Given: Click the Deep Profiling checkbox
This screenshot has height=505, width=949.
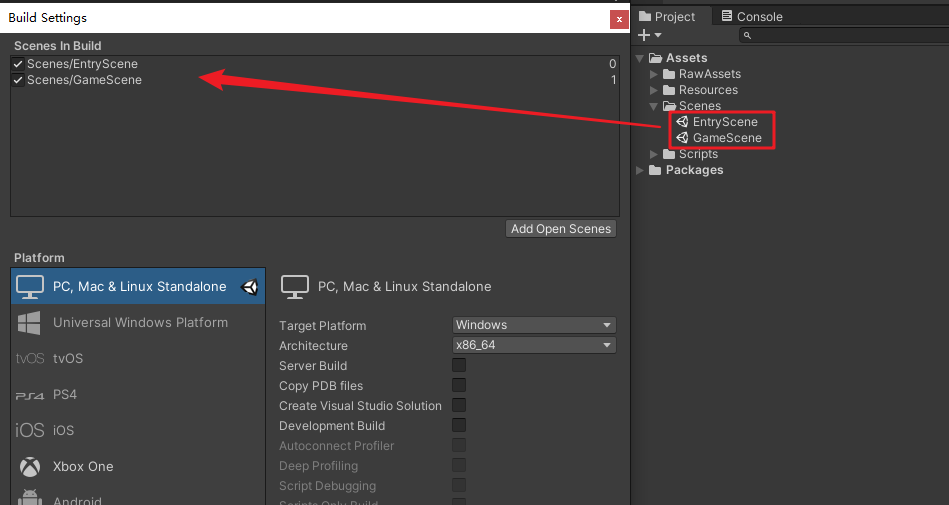Looking at the screenshot, I should pos(459,465).
